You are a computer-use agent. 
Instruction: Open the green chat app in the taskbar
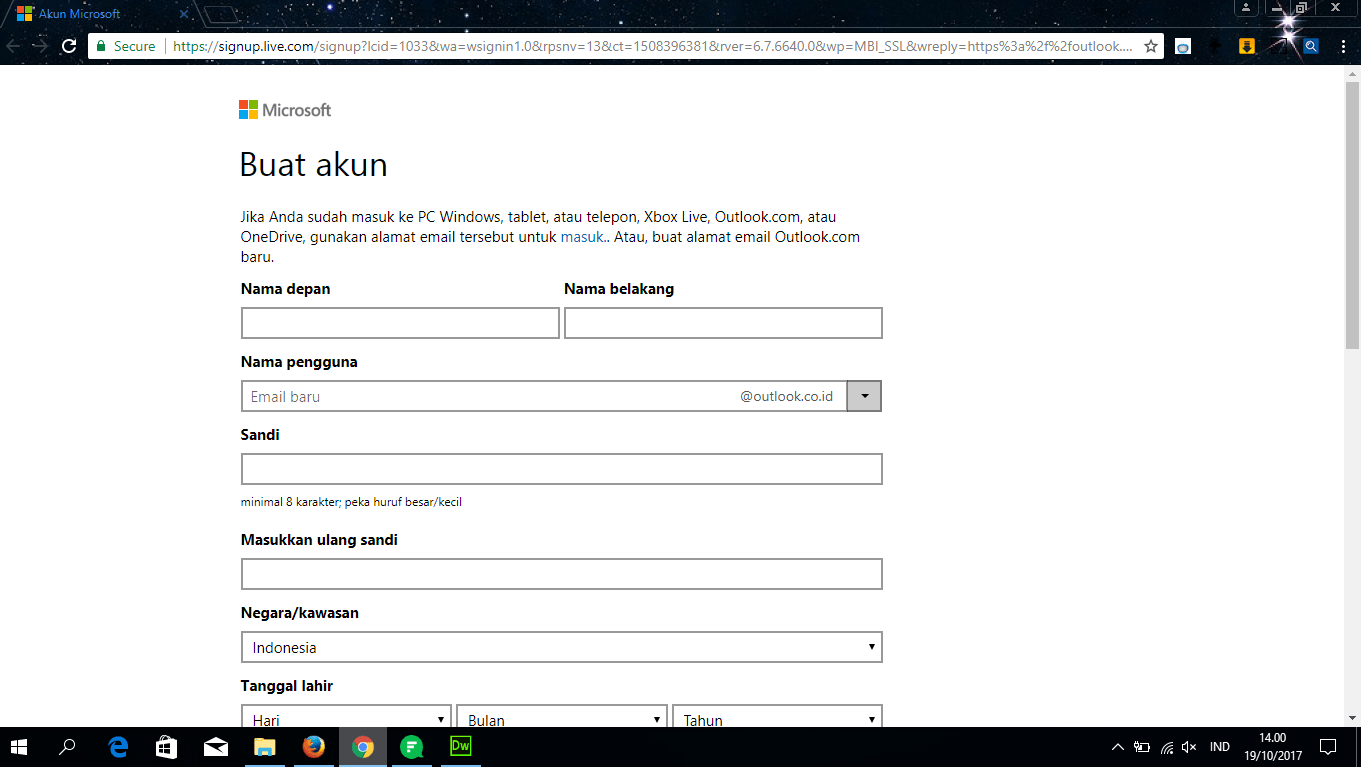(412, 747)
